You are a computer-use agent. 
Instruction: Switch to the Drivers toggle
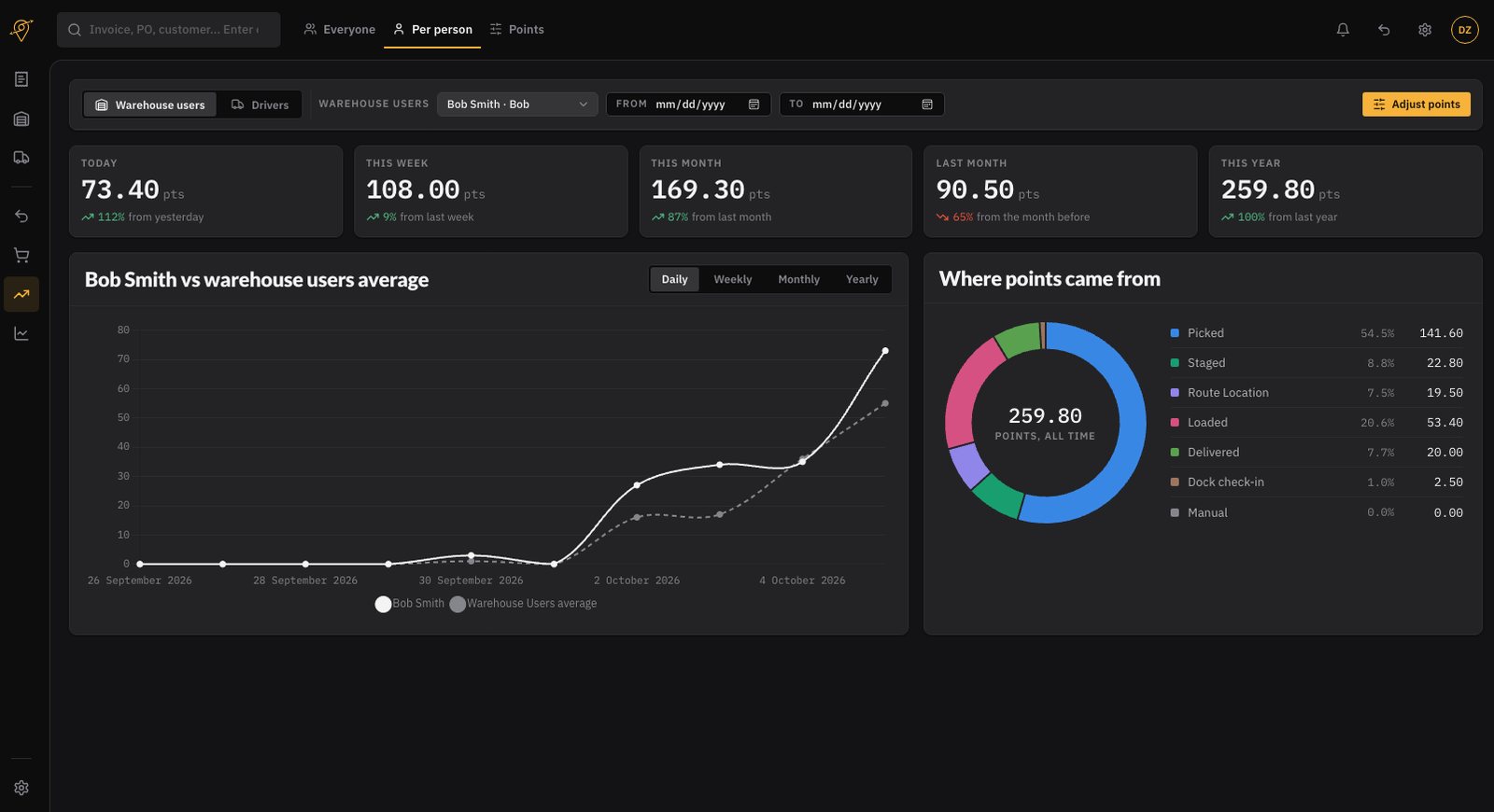pos(260,105)
